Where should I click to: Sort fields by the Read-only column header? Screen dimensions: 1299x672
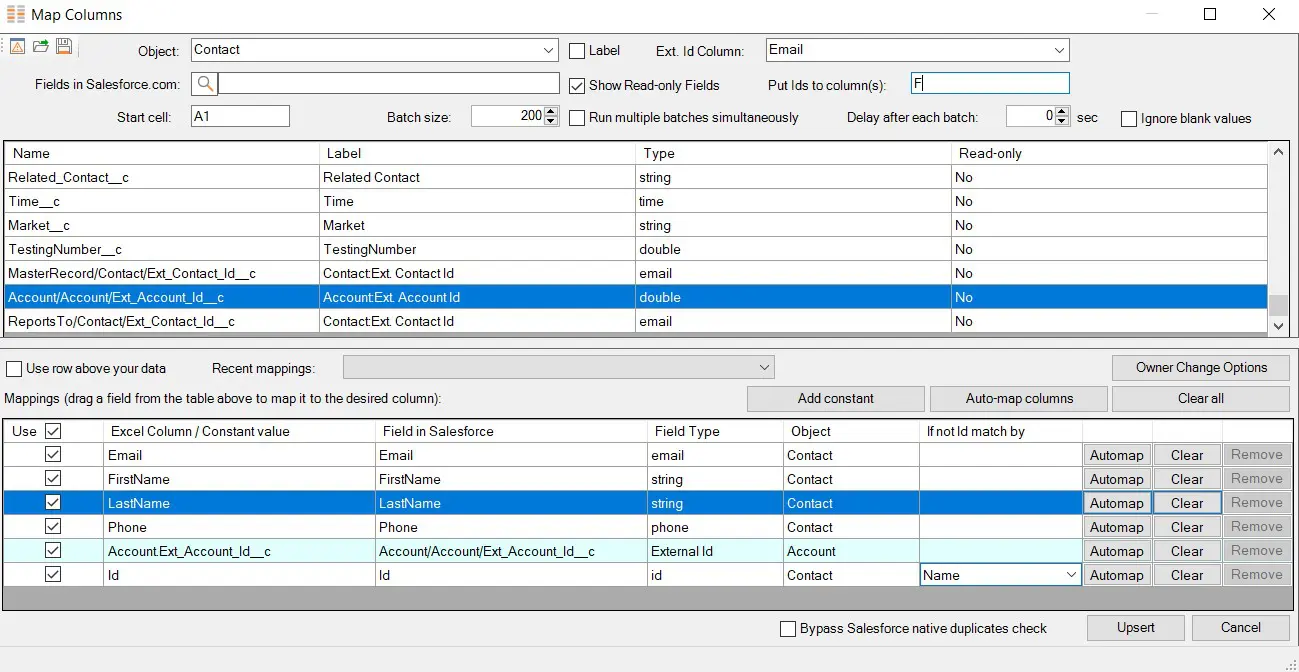(1109, 154)
